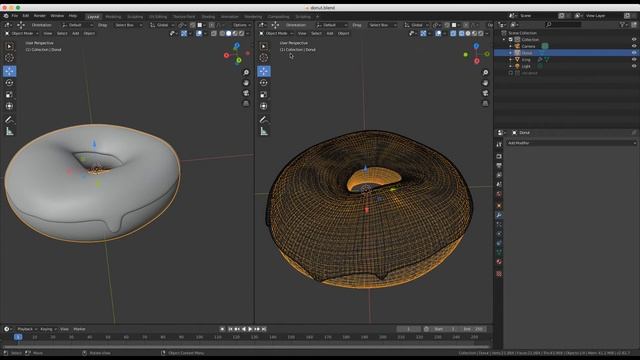640x360 pixels.
Task: Toggle X-ray mode in left viewport header
Action: (214, 33)
